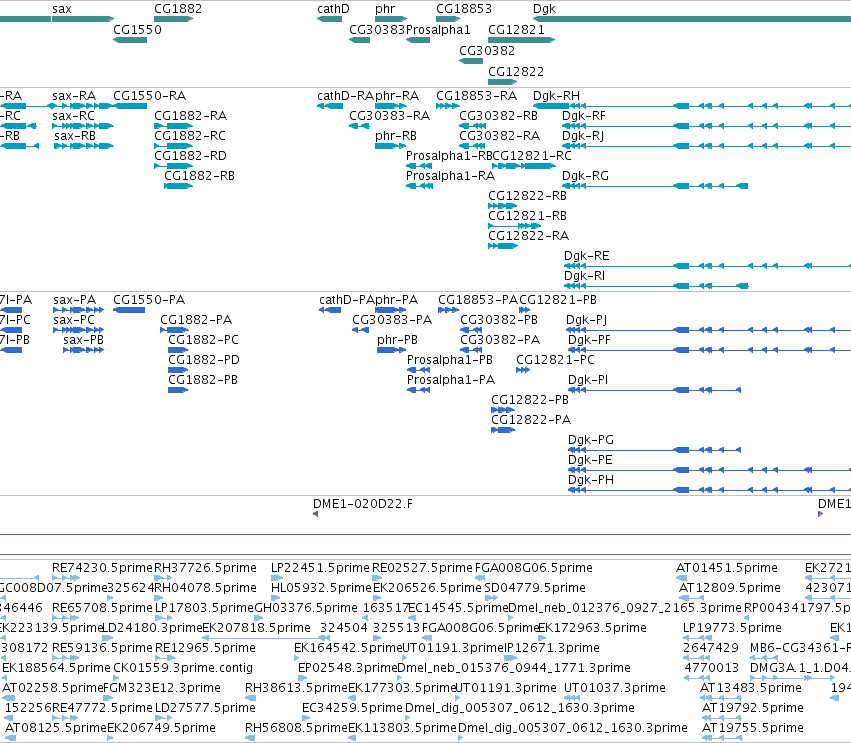Click the CG12822-RB transcript label

[x=527, y=195]
